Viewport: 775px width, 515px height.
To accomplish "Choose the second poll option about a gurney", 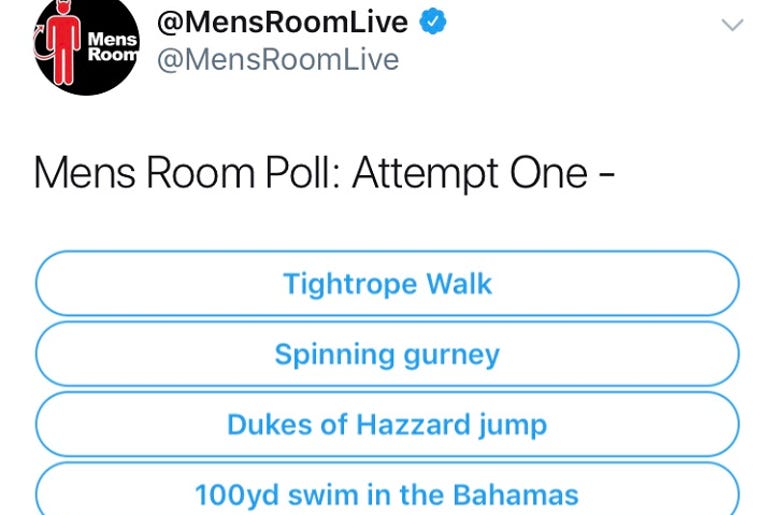I will point(387,354).
